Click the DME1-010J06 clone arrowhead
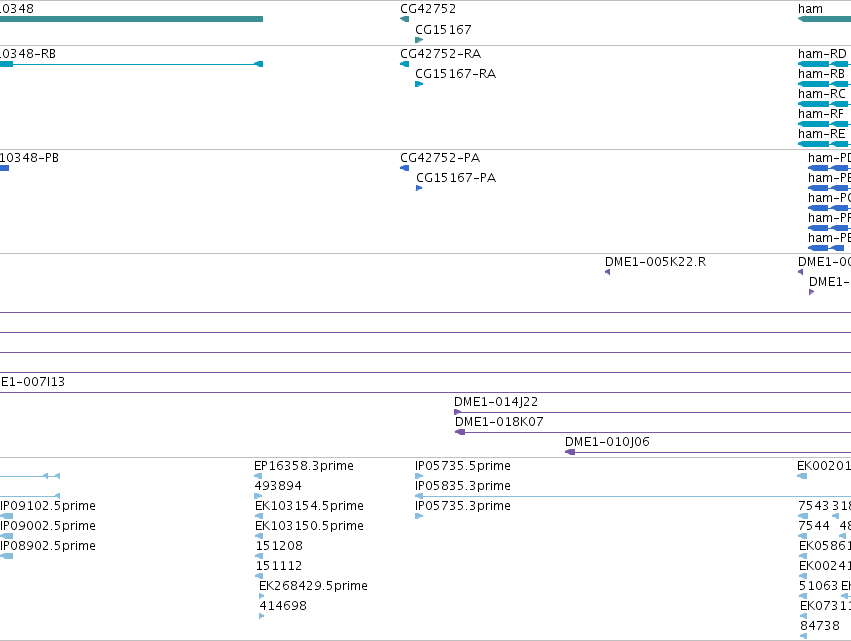 570,452
